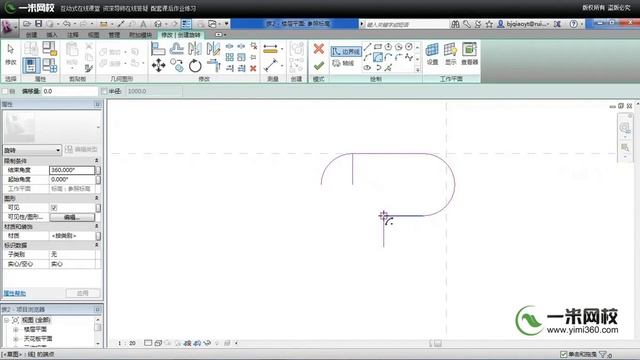Collapse the materials section in Properties
Image resolution: width=640 pixels, height=360 pixels.
tap(97, 226)
